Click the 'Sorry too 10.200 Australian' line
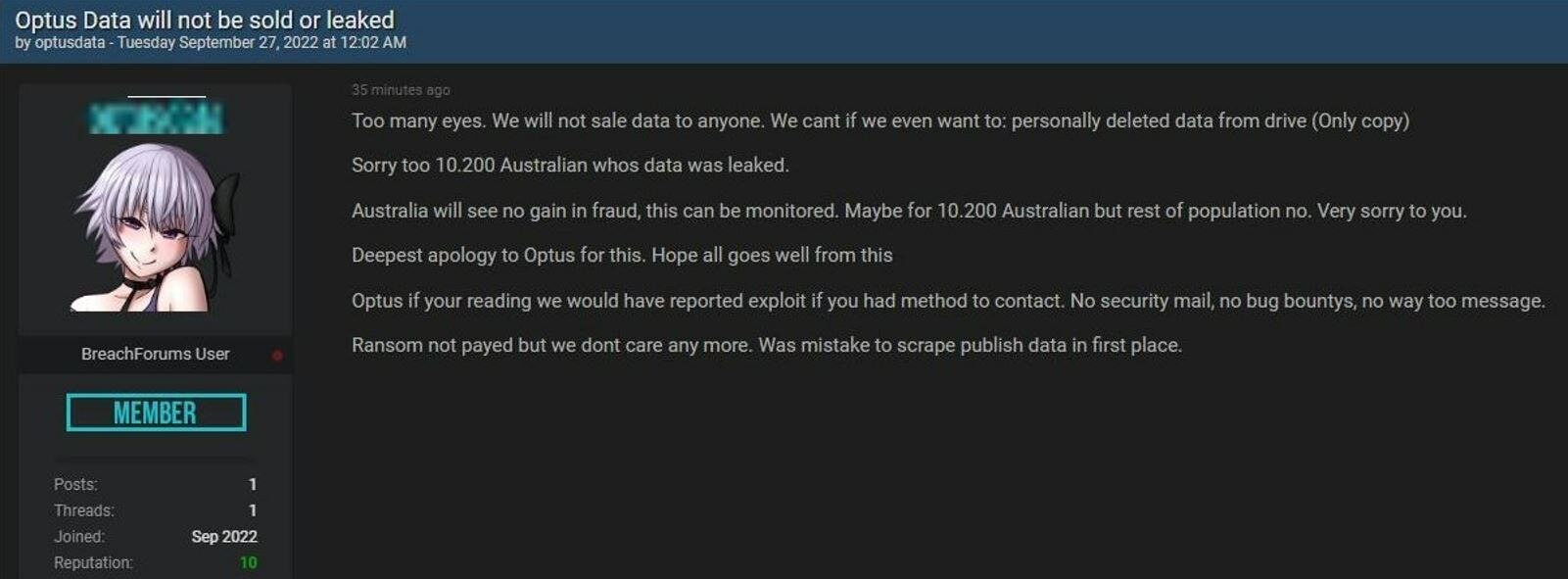This screenshot has width=1568, height=579. point(570,165)
